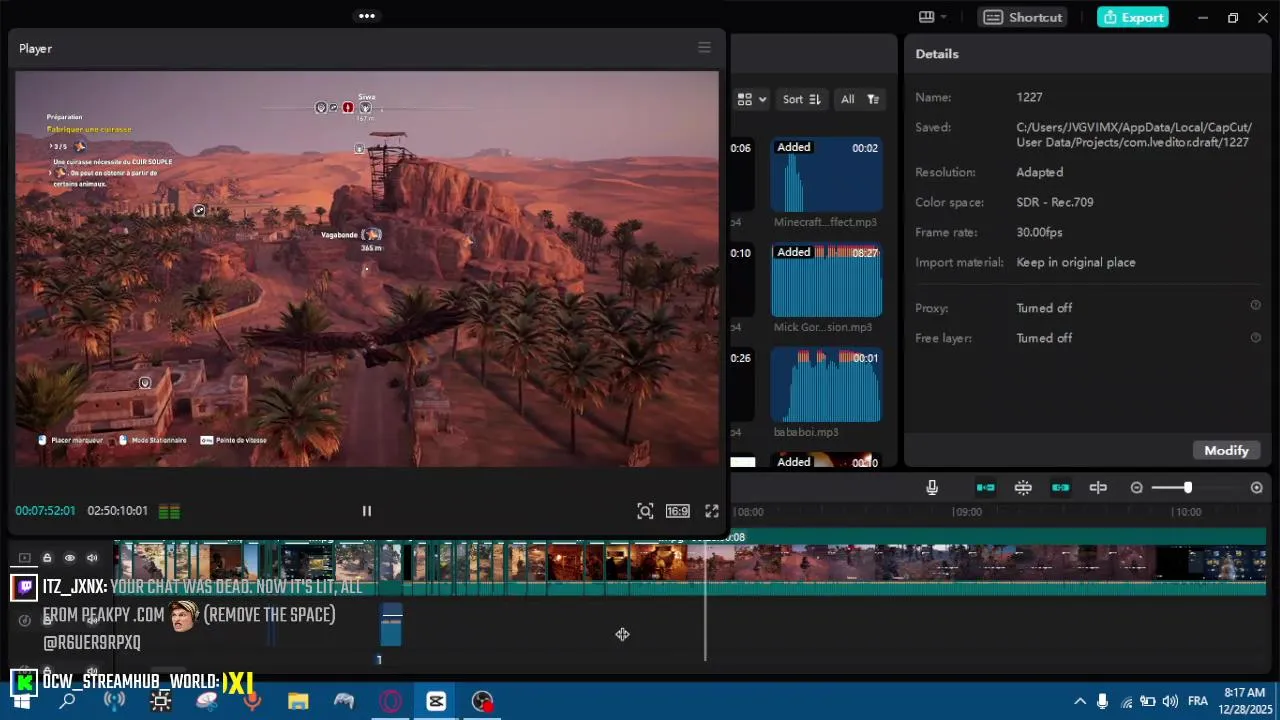Click the record voiceover microphone icon
This screenshot has height=720, width=1280.
click(x=932, y=487)
